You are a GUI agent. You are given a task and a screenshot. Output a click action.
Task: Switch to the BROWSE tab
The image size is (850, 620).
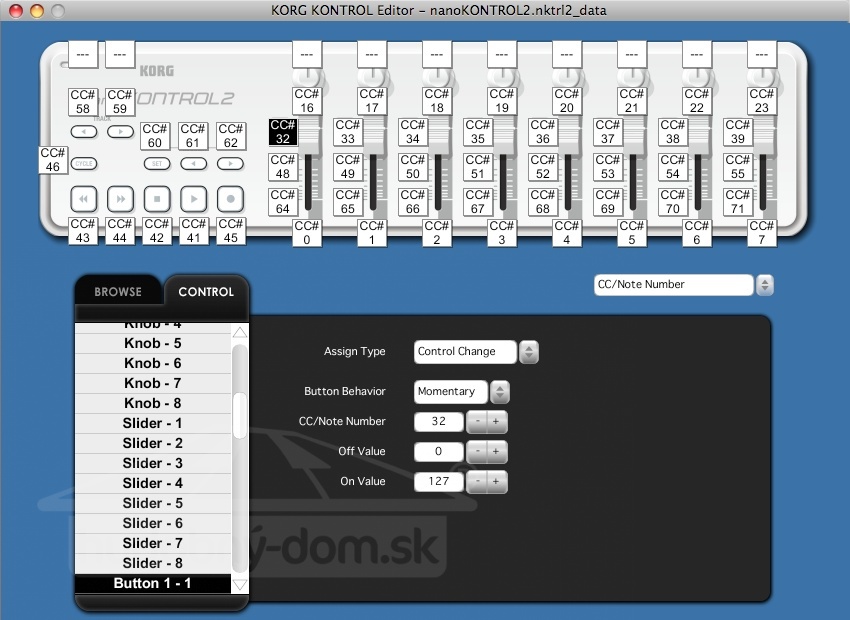tap(118, 292)
